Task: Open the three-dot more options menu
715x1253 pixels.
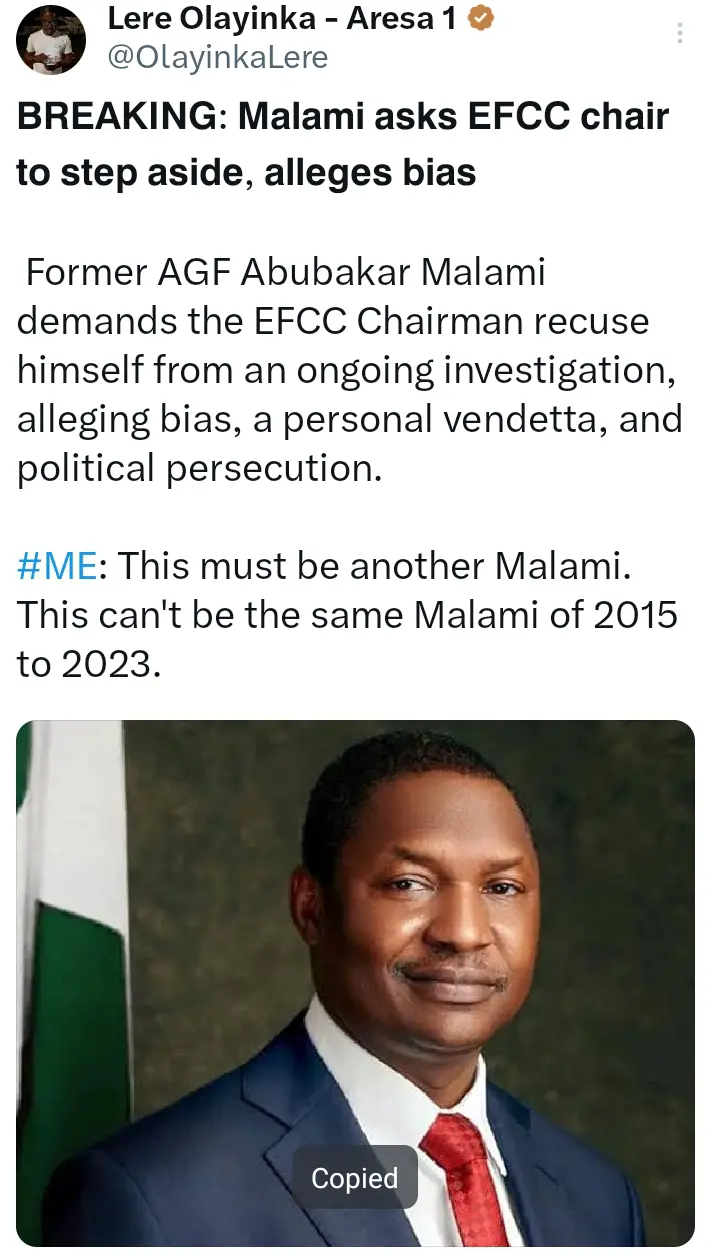Action: 680,33
